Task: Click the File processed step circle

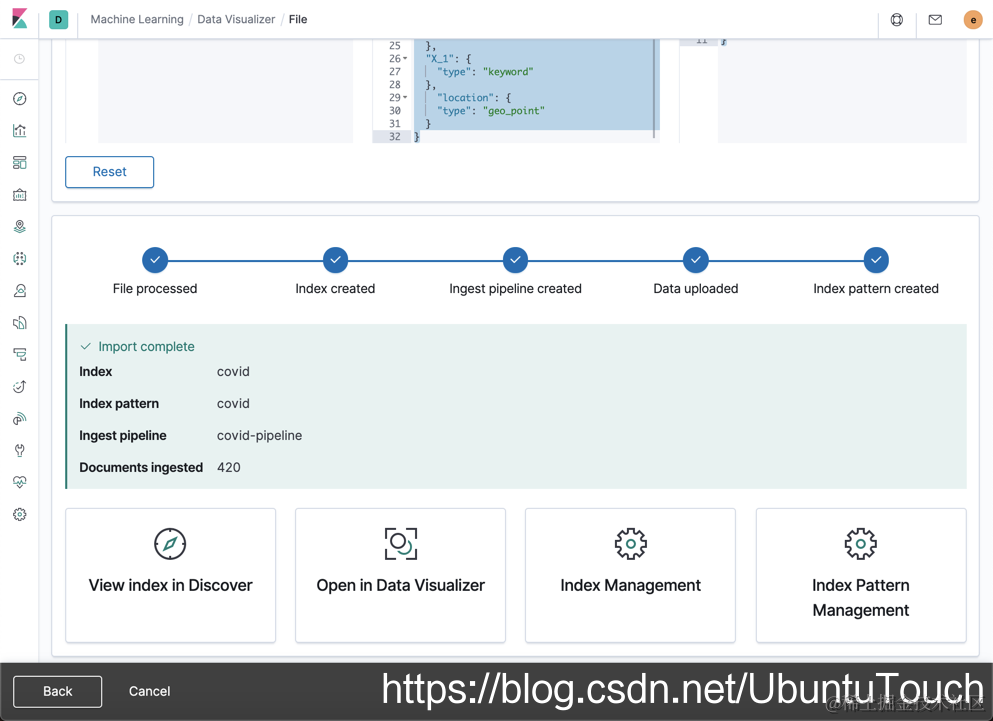Action: pos(155,260)
